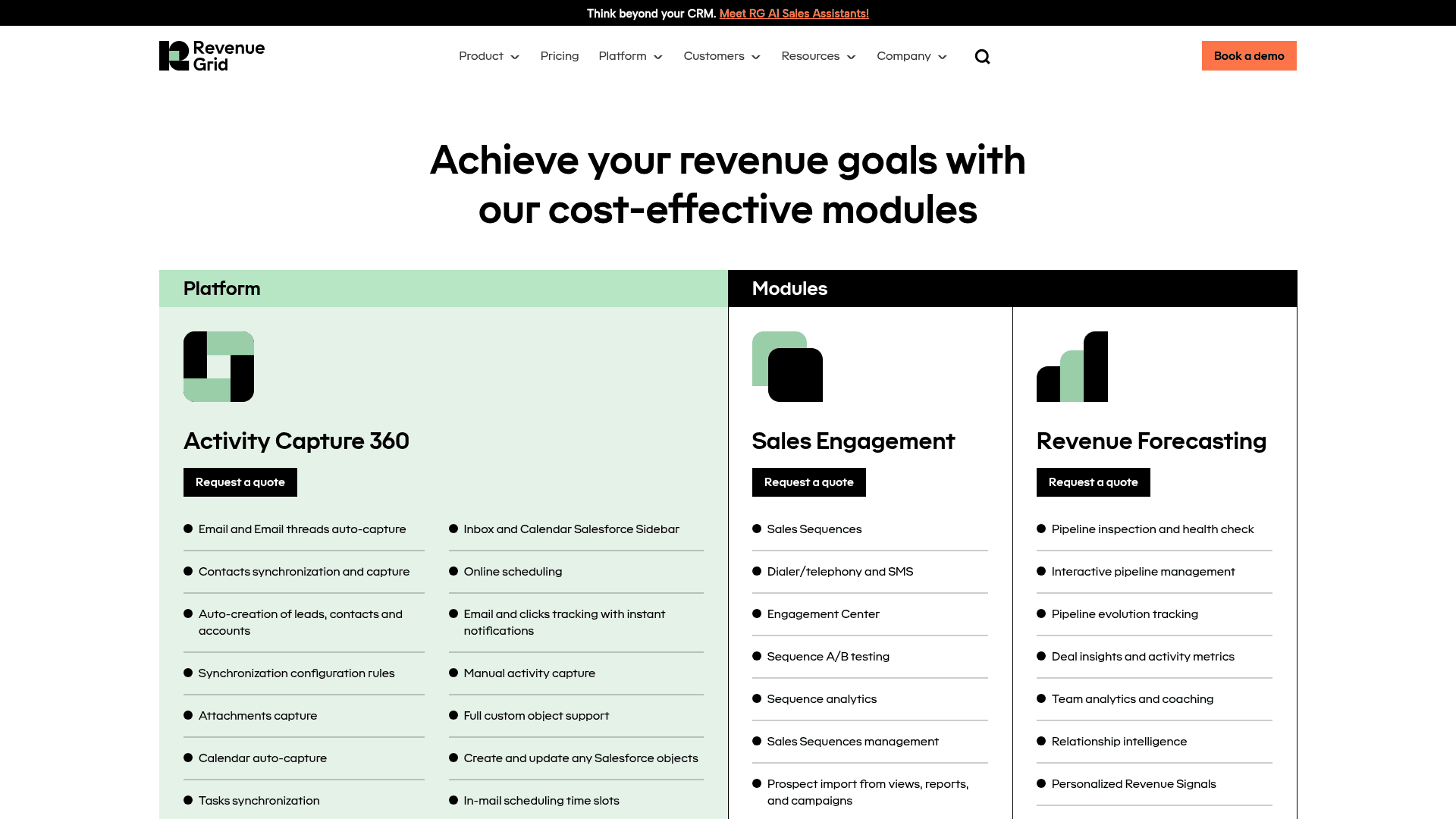This screenshot has height=819, width=1456.
Task: Click the Revenue Forecasting bar chart icon
Action: click(1072, 366)
